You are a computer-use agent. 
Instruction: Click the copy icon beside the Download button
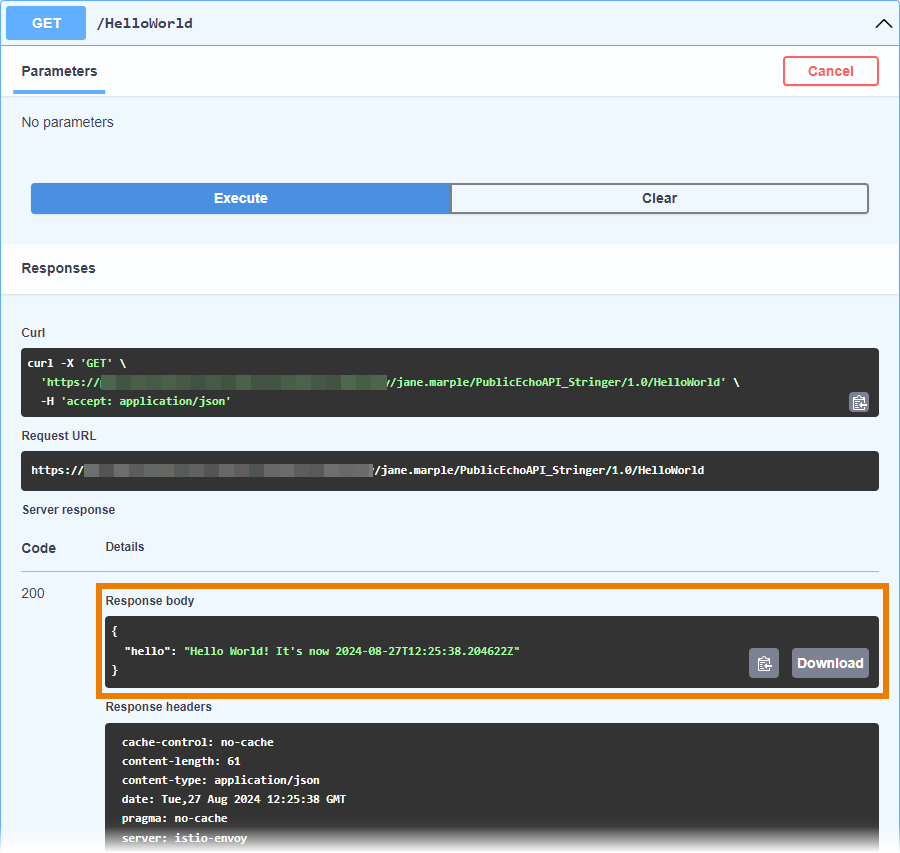pyautogui.click(x=764, y=662)
